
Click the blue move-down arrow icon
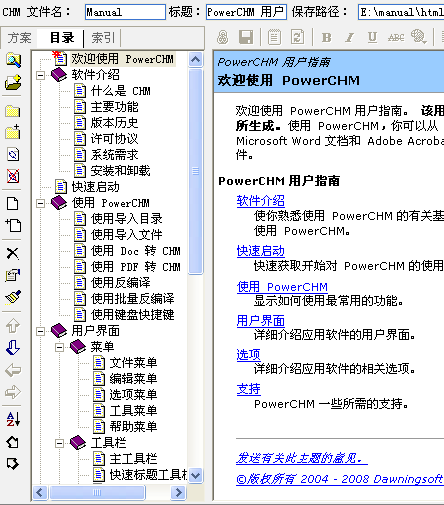pos(13,348)
